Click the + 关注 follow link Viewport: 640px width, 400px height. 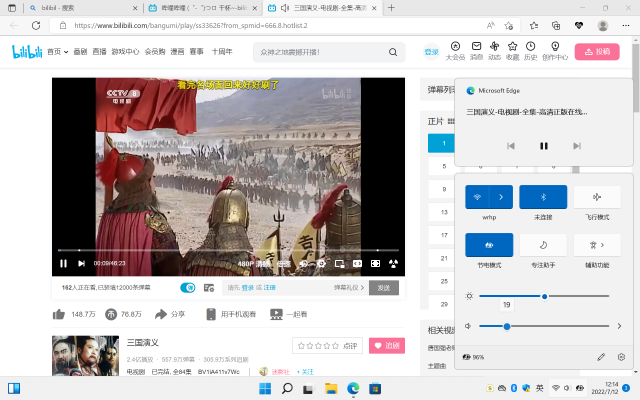point(305,372)
